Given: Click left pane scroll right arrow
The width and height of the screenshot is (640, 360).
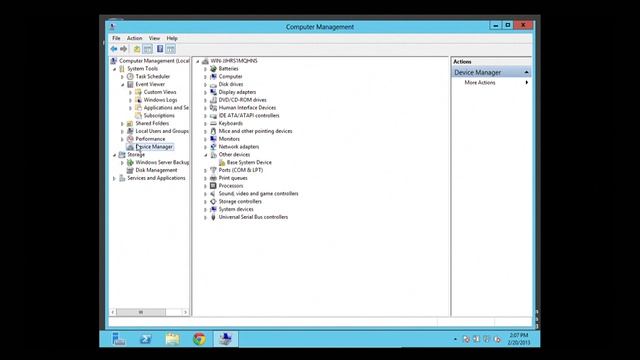Looking at the screenshot, I should [185, 312].
